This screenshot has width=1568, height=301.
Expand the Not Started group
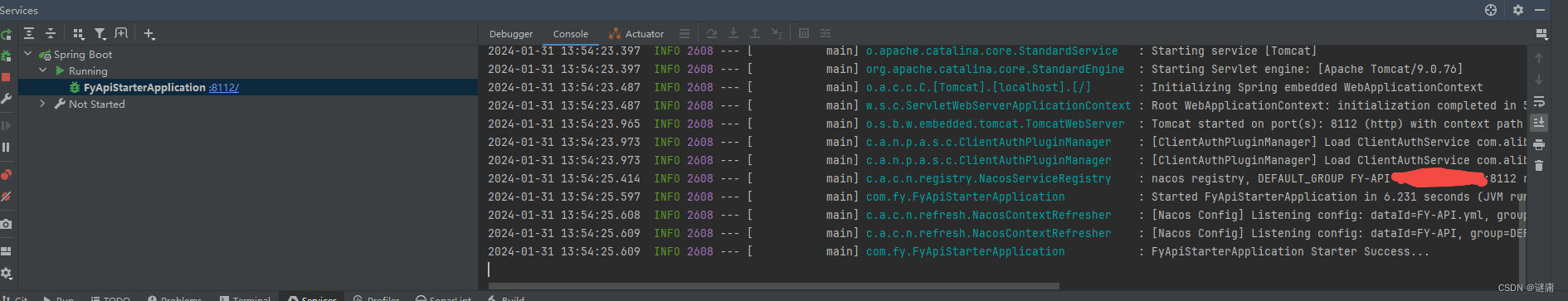43,104
